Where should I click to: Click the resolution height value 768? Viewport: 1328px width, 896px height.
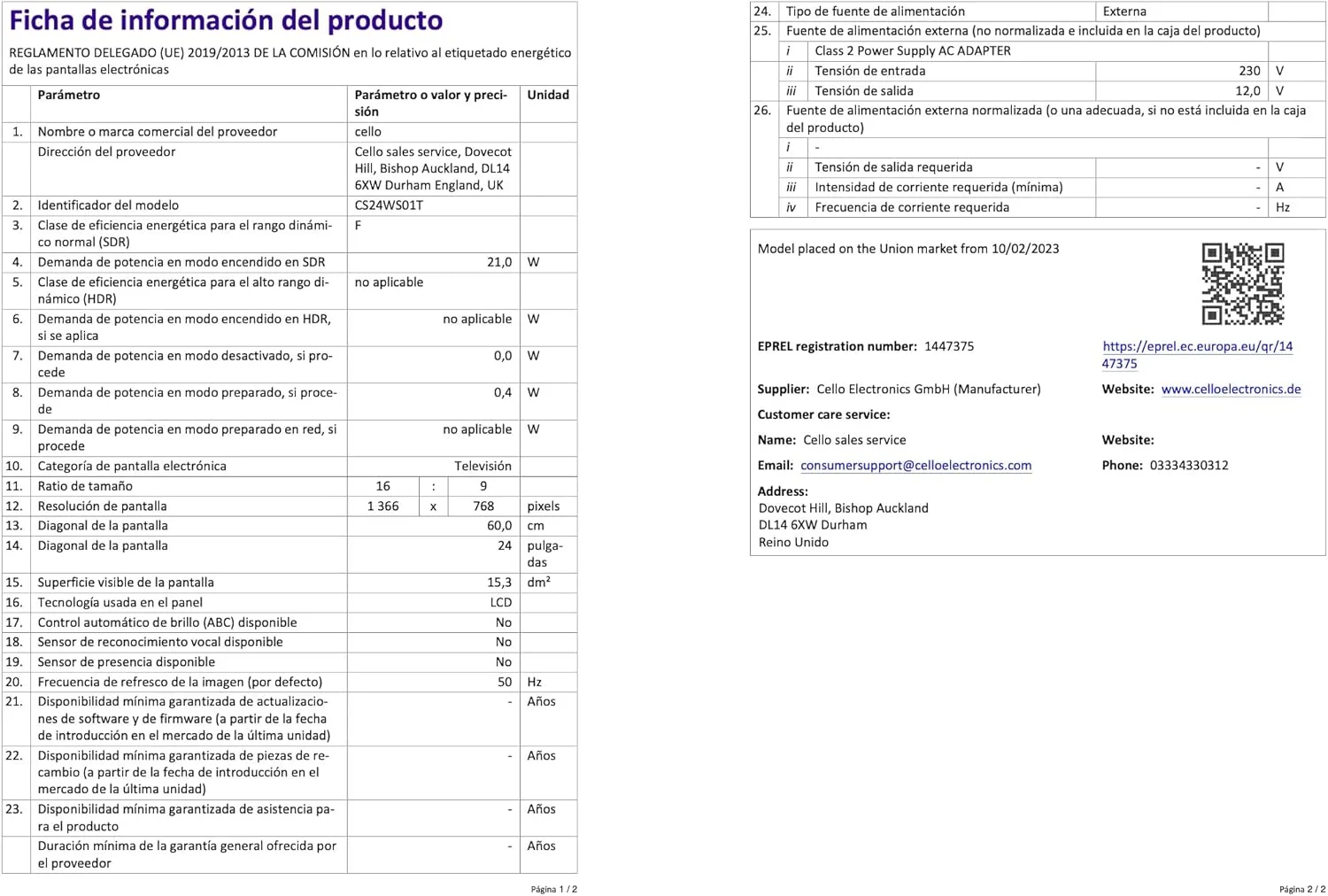point(483,506)
